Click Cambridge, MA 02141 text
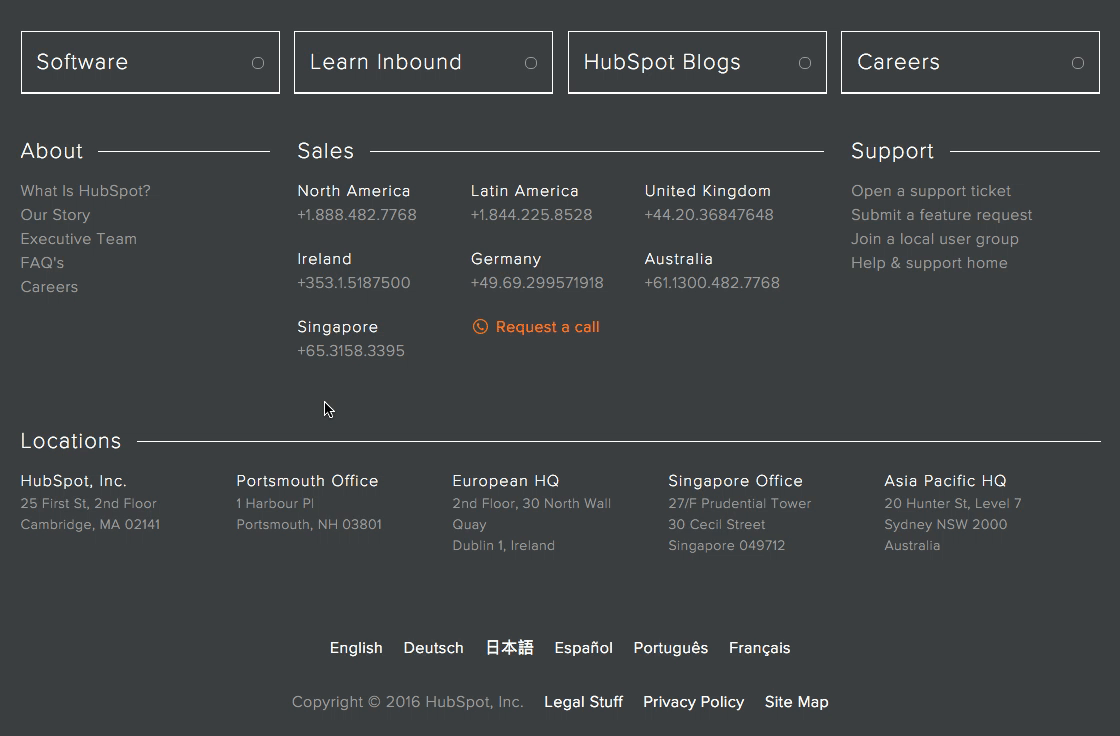The width and height of the screenshot is (1120, 736). [x=90, y=524]
